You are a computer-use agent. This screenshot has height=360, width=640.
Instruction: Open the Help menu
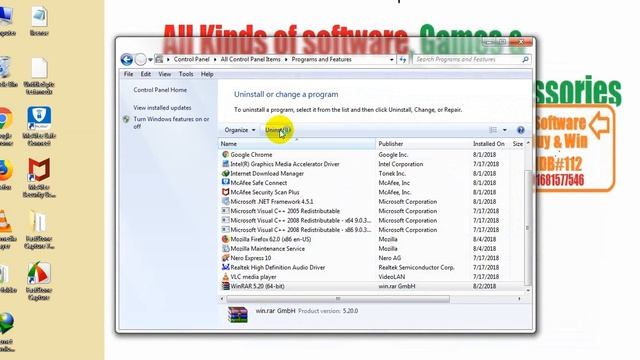207,74
